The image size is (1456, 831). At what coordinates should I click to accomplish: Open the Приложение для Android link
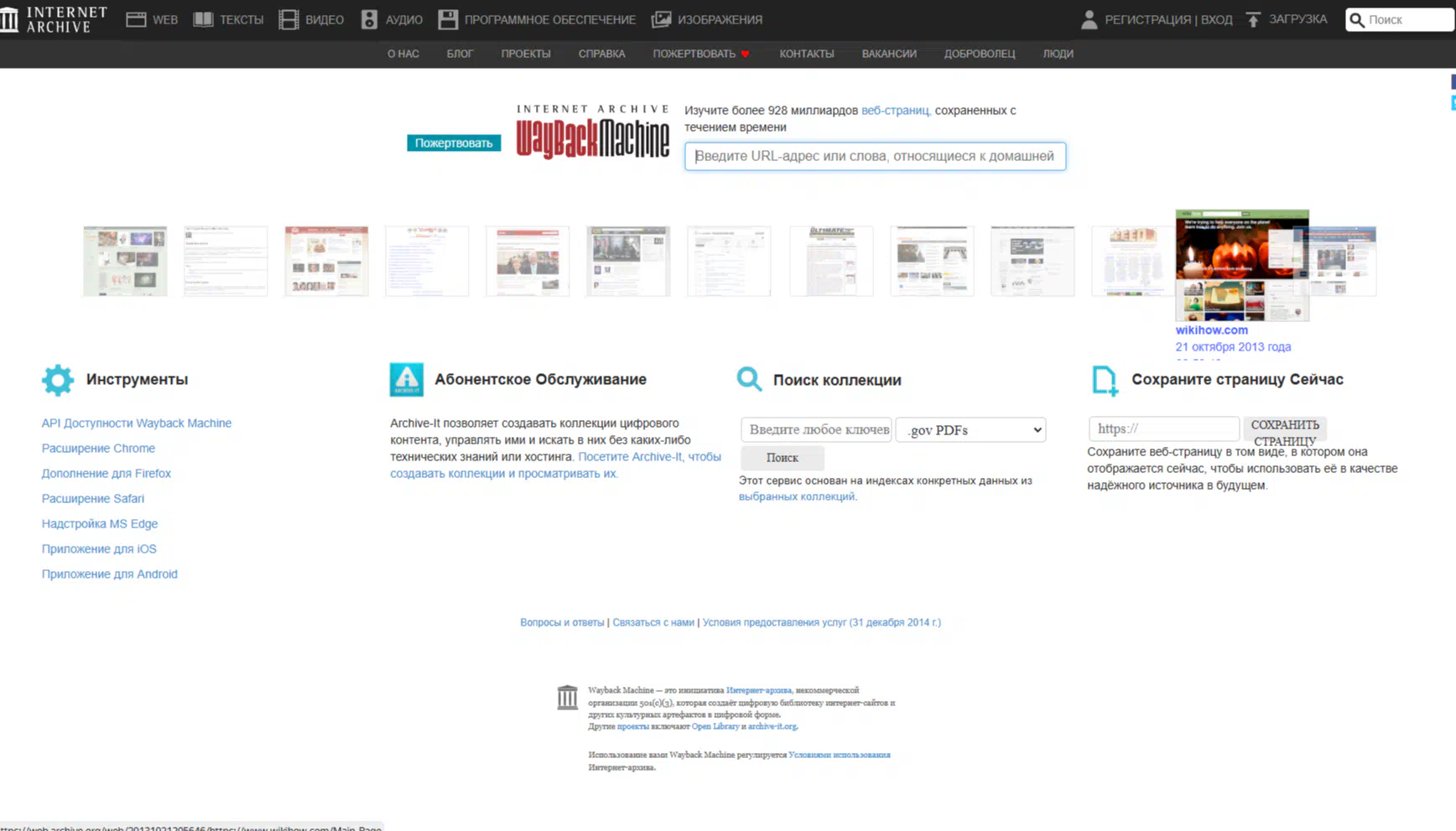[110, 574]
